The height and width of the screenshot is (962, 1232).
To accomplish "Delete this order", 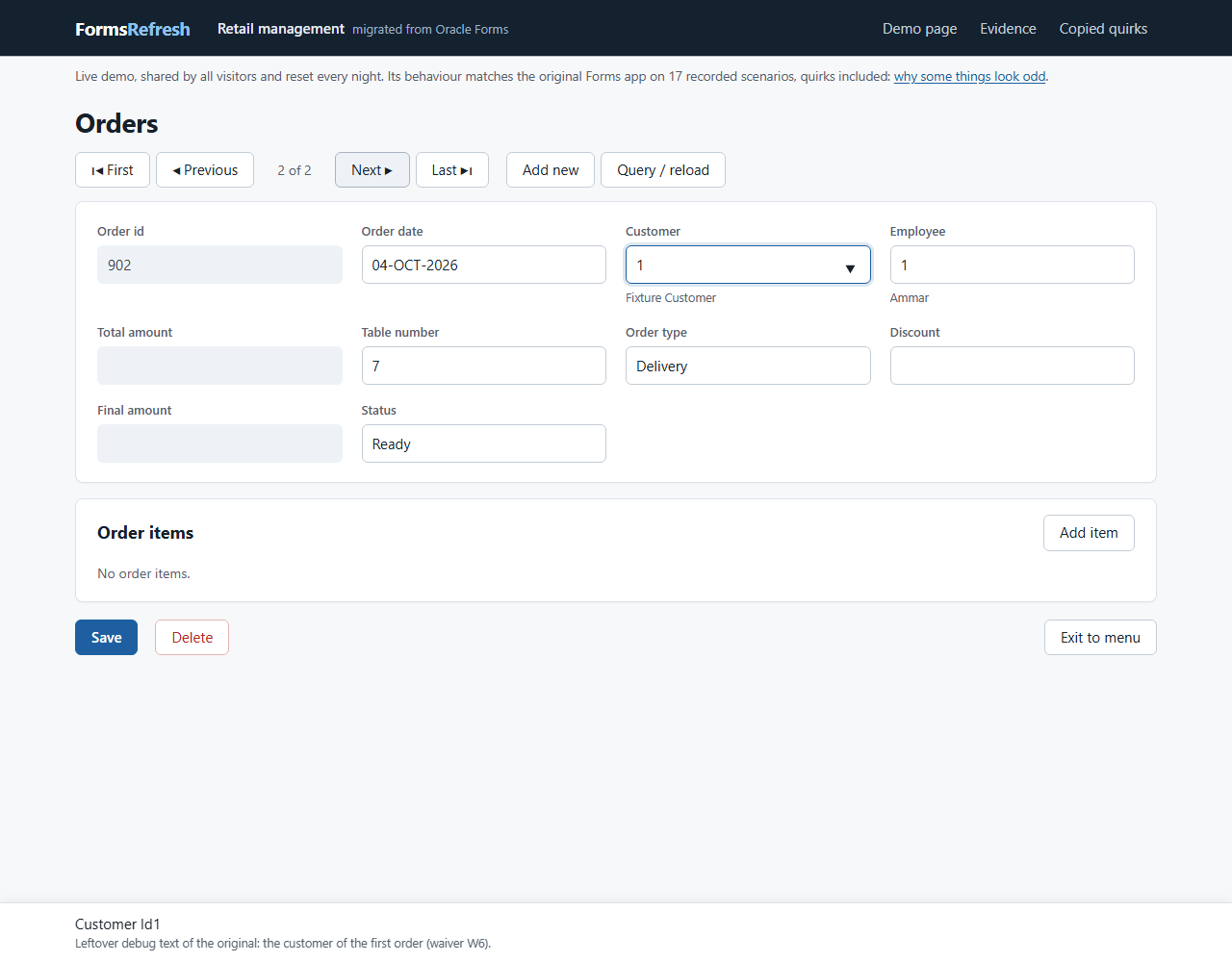I will tap(192, 638).
